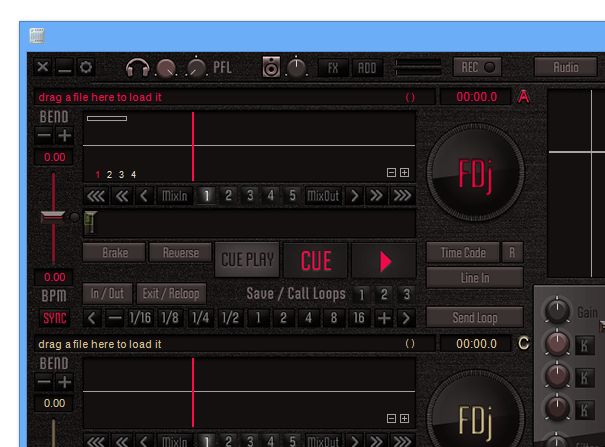The height and width of the screenshot is (447, 605).
Task: Set loop length to 1/2
Action: pyautogui.click(x=230, y=318)
